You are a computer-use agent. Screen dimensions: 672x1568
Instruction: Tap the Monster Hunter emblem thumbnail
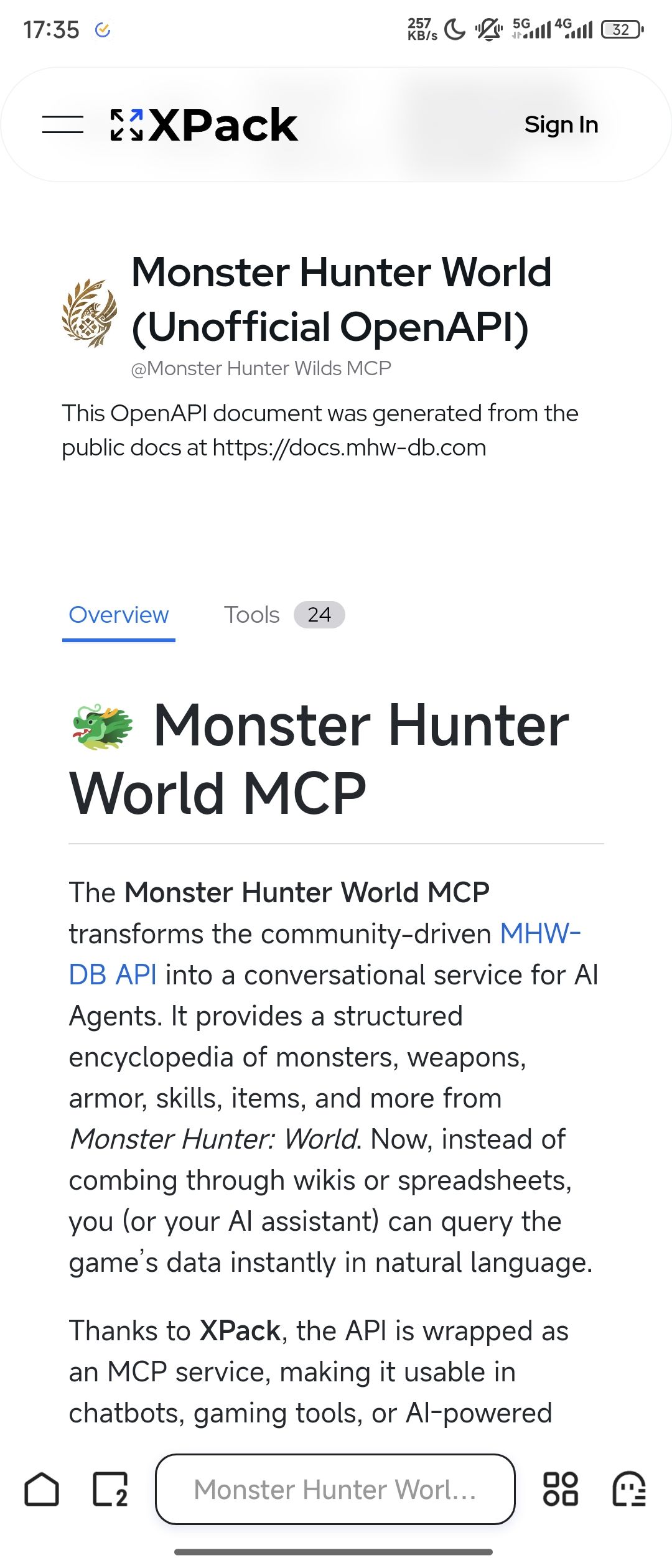click(x=90, y=312)
